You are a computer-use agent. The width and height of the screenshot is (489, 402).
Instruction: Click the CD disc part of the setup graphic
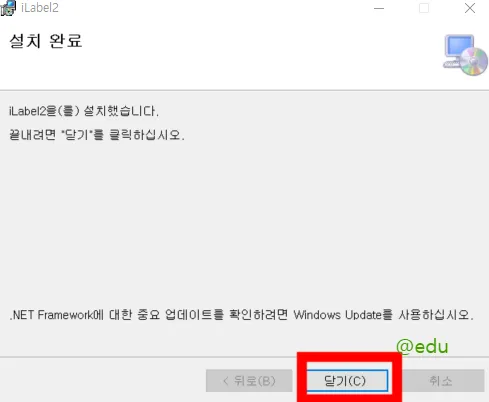click(474, 61)
